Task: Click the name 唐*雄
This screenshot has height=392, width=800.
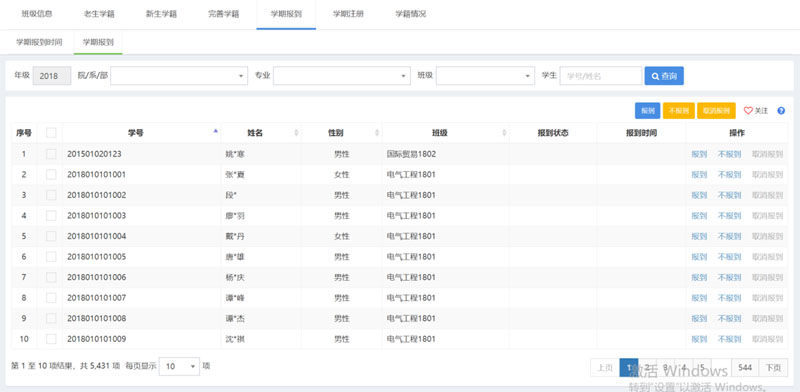Action: (x=235, y=257)
